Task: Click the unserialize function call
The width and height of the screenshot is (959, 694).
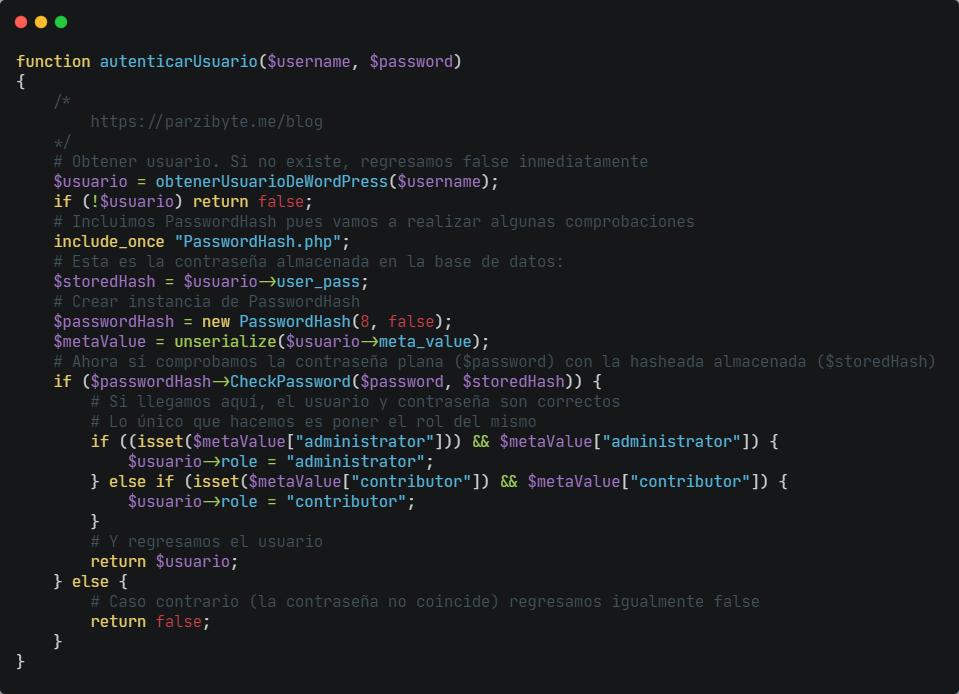Action: [x=225, y=342]
